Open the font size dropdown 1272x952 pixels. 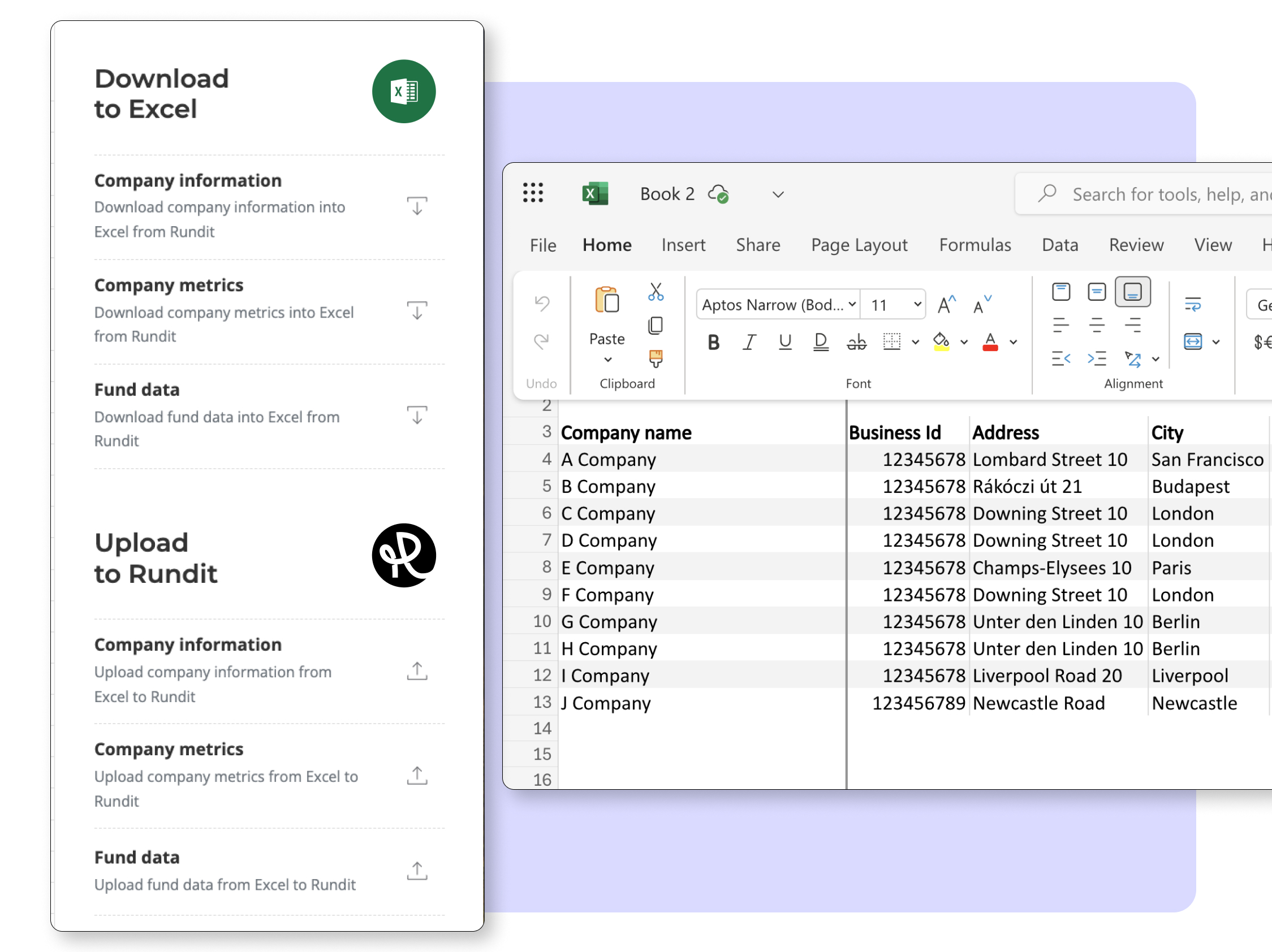917,304
